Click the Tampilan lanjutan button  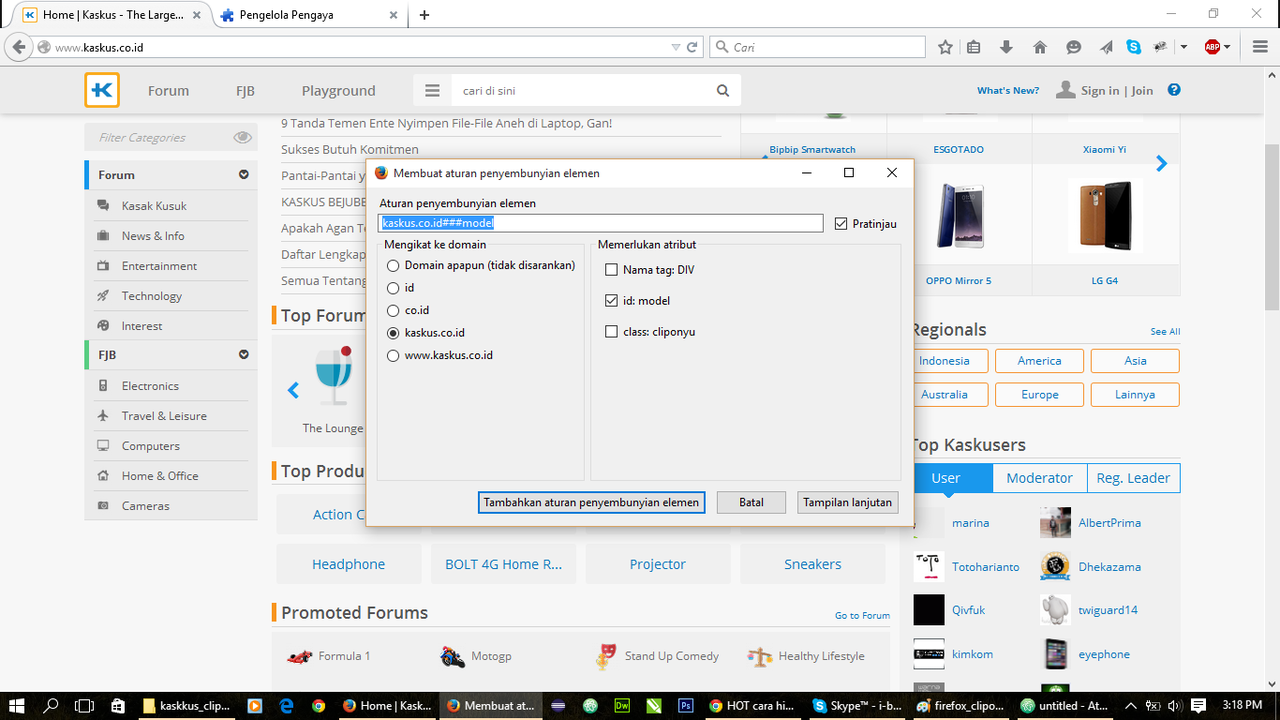tap(848, 502)
